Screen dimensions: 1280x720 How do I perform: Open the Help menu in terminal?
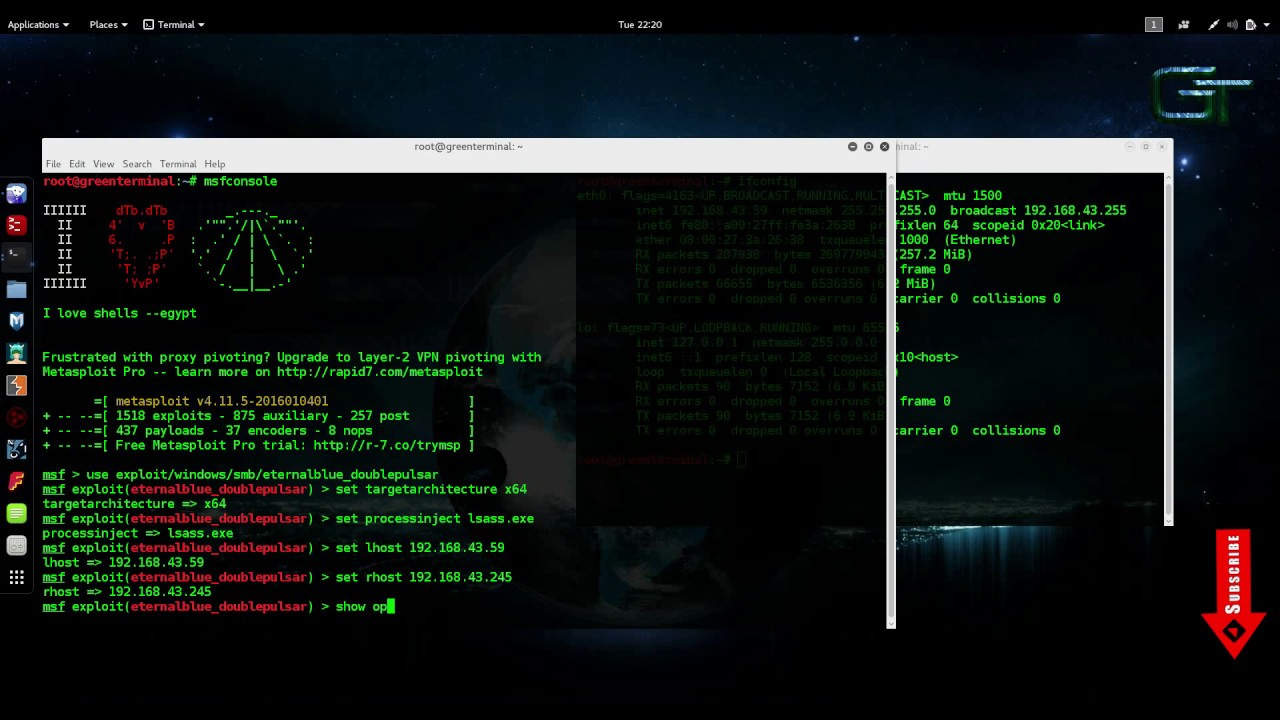(215, 164)
